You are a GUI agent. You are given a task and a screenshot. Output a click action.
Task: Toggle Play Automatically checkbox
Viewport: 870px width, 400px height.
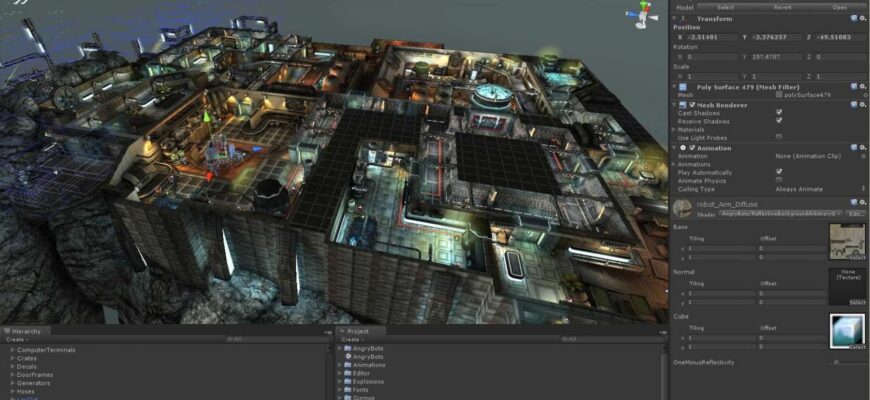(x=779, y=173)
